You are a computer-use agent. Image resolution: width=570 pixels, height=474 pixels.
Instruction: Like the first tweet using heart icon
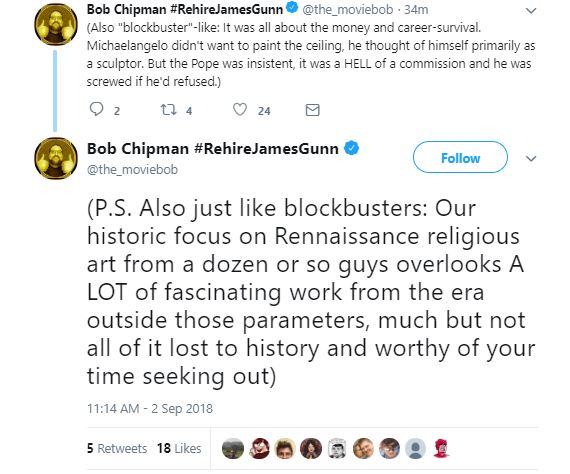[x=240, y=109]
